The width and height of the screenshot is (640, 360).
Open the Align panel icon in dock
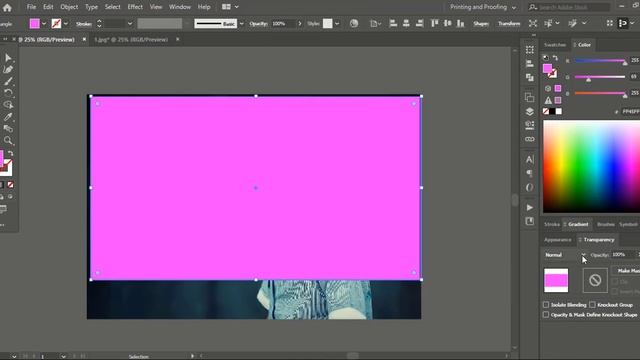(530, 63)
